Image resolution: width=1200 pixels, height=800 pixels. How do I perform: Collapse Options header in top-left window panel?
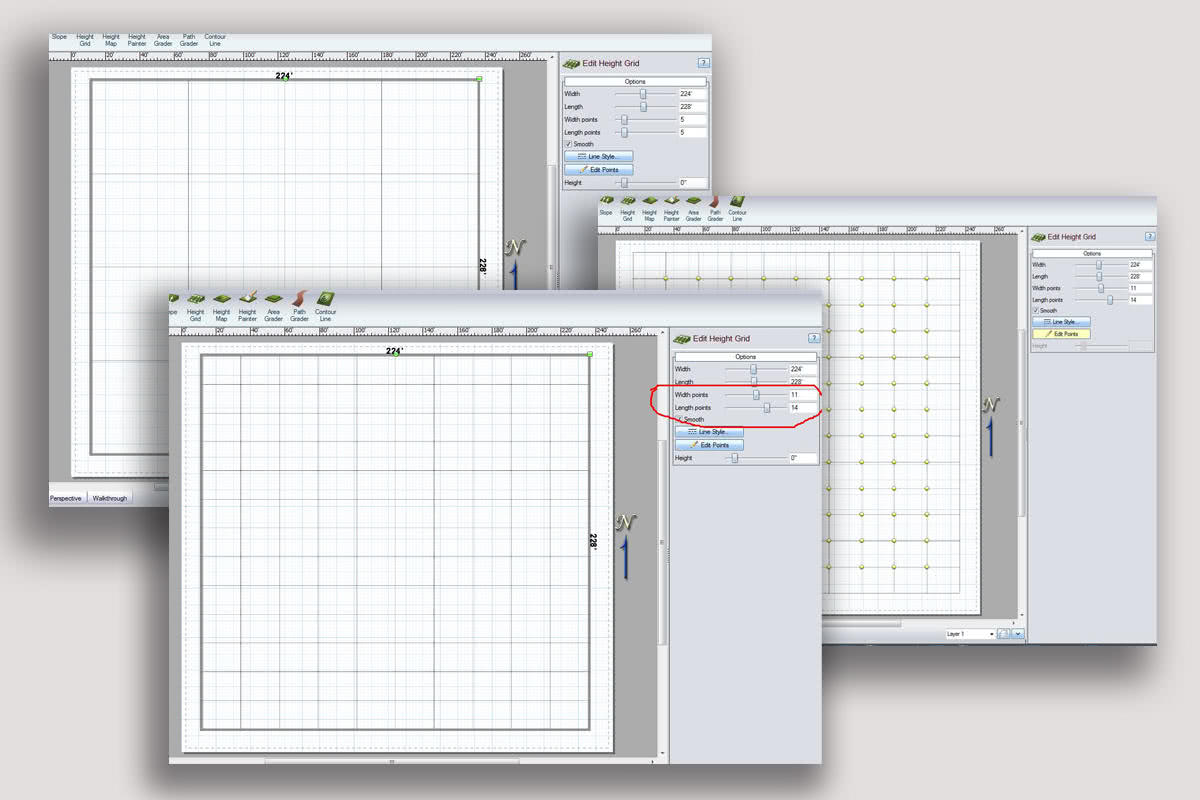(635, 82)
